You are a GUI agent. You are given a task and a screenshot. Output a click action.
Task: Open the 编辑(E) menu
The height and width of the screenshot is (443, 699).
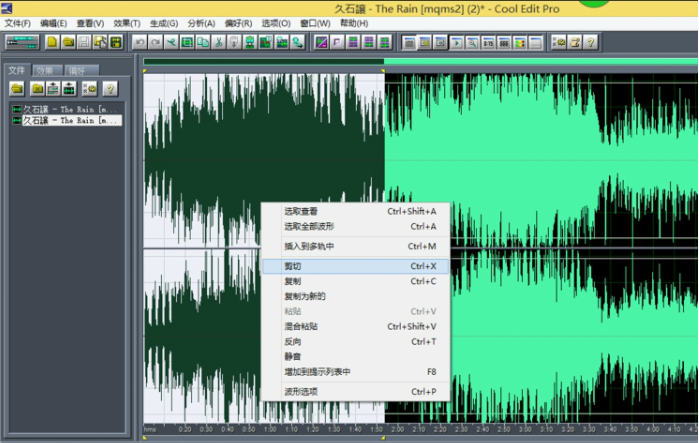tap(53, 23)
